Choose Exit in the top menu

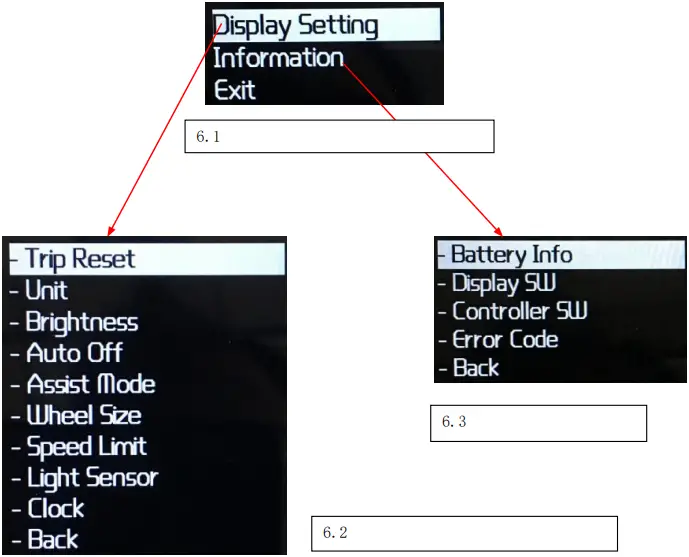click(x=235, y=90)
